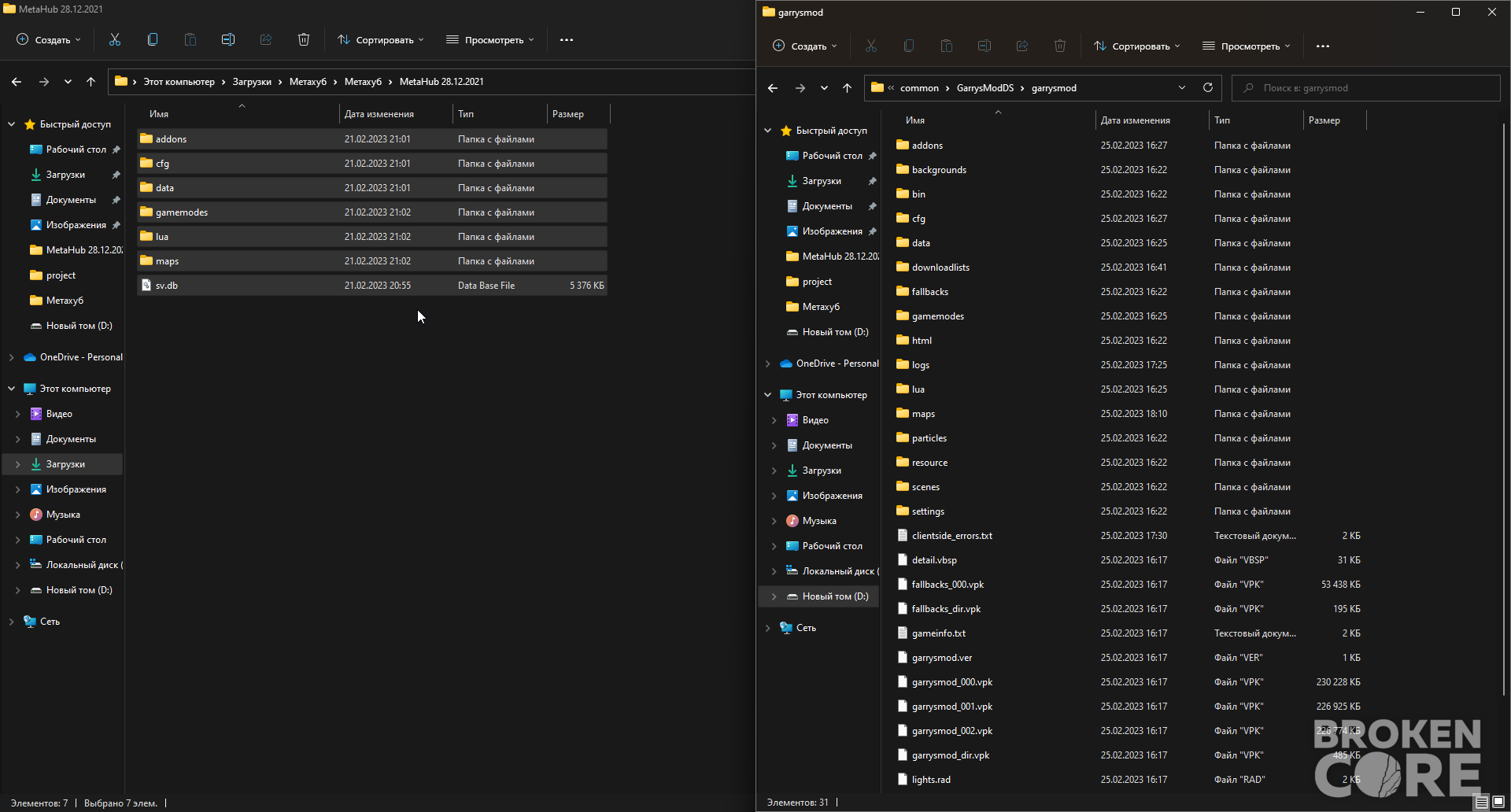This screenshot has height=812, width=1511.
Task: Open Метахуб folder in MetaHub sidebar
Action: 65,301
